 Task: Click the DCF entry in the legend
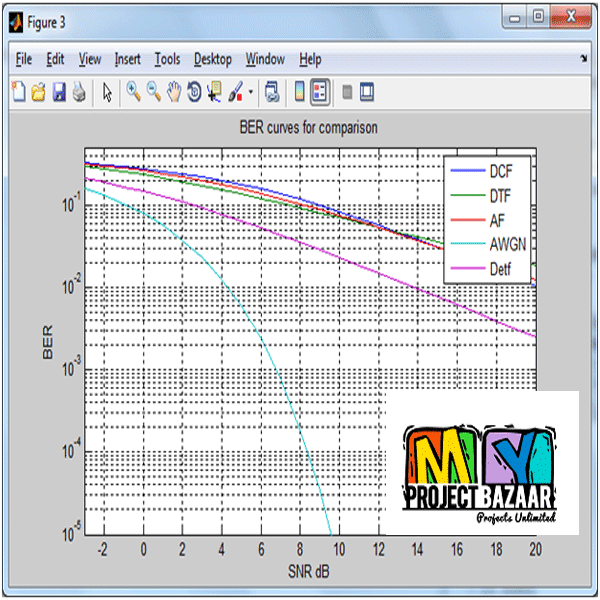[502, 170]
